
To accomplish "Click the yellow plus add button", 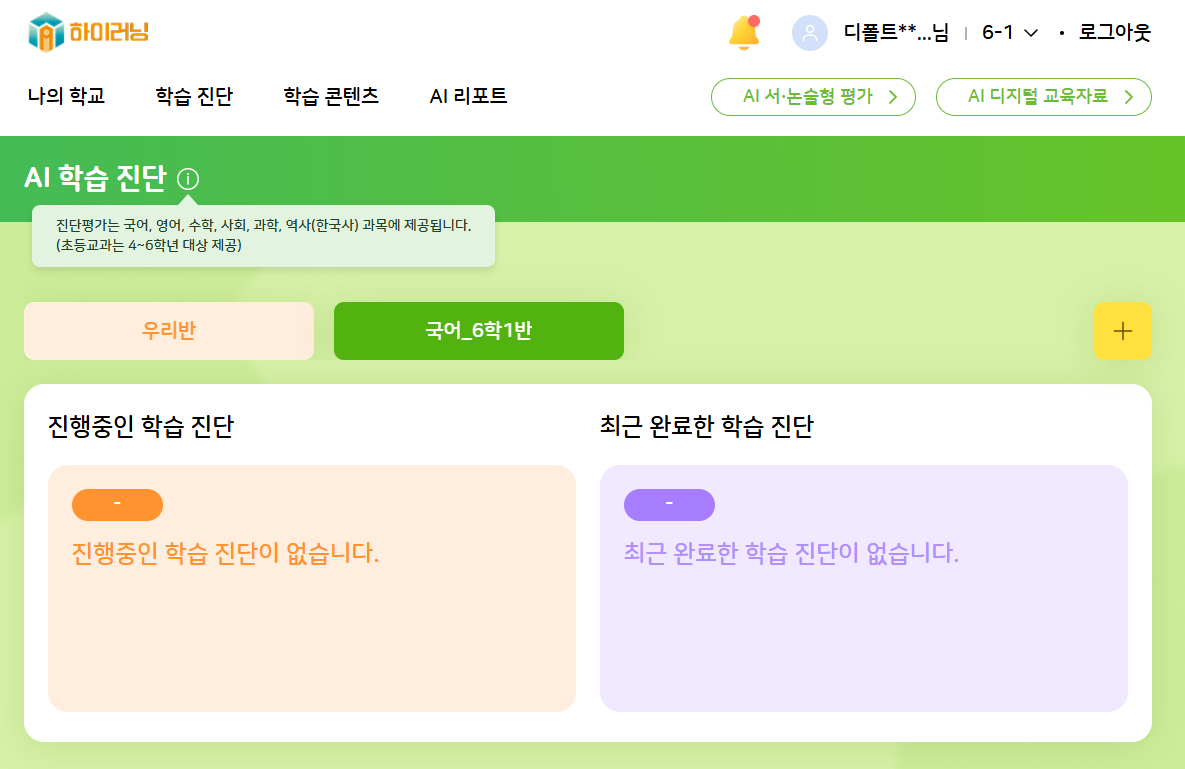I will point(1122,331).
